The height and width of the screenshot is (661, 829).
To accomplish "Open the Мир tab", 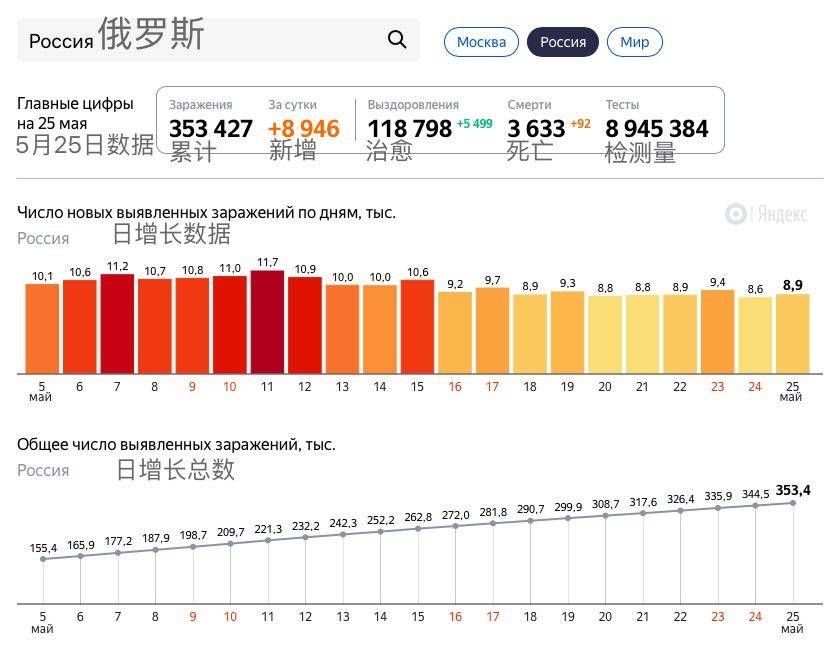I will point(634,42).
